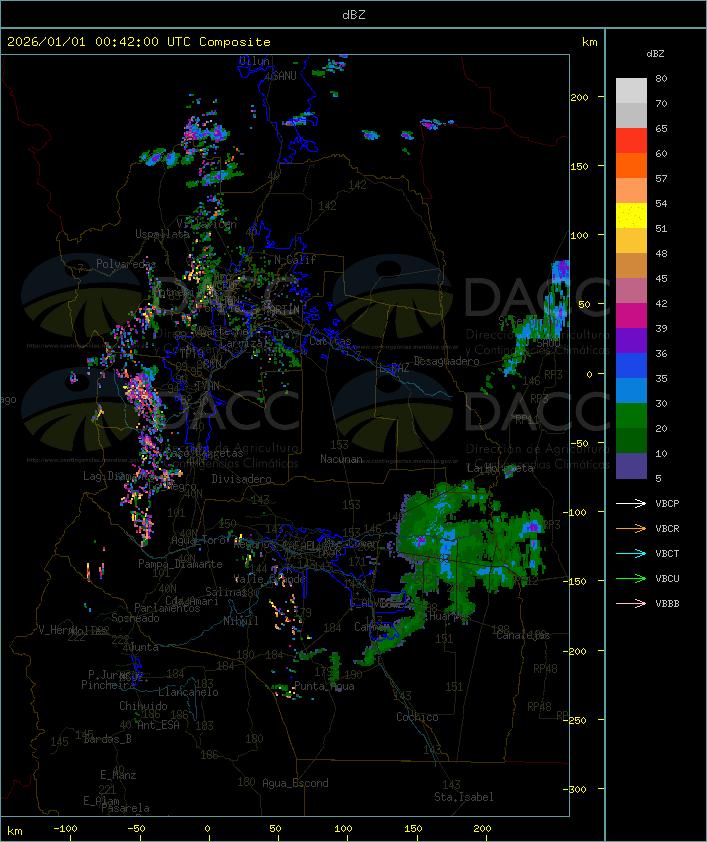
Task: Click the Nihuil place label
Action: click(241, 621)
